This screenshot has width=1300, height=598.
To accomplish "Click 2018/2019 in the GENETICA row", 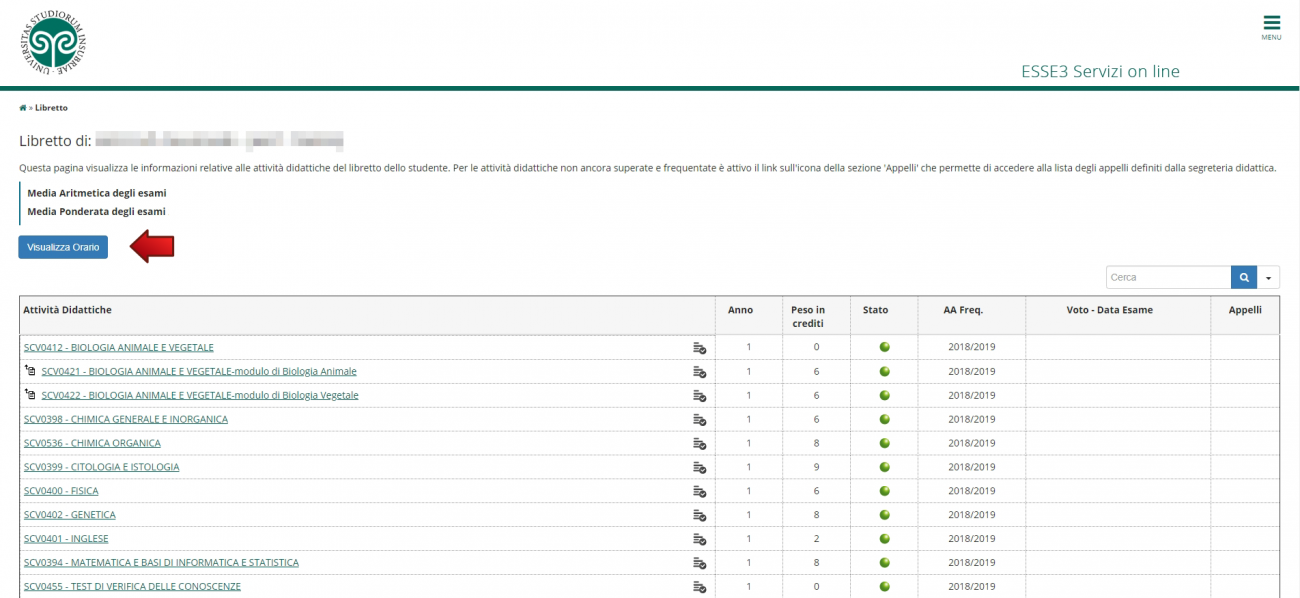I will click(x=972, y=516).
